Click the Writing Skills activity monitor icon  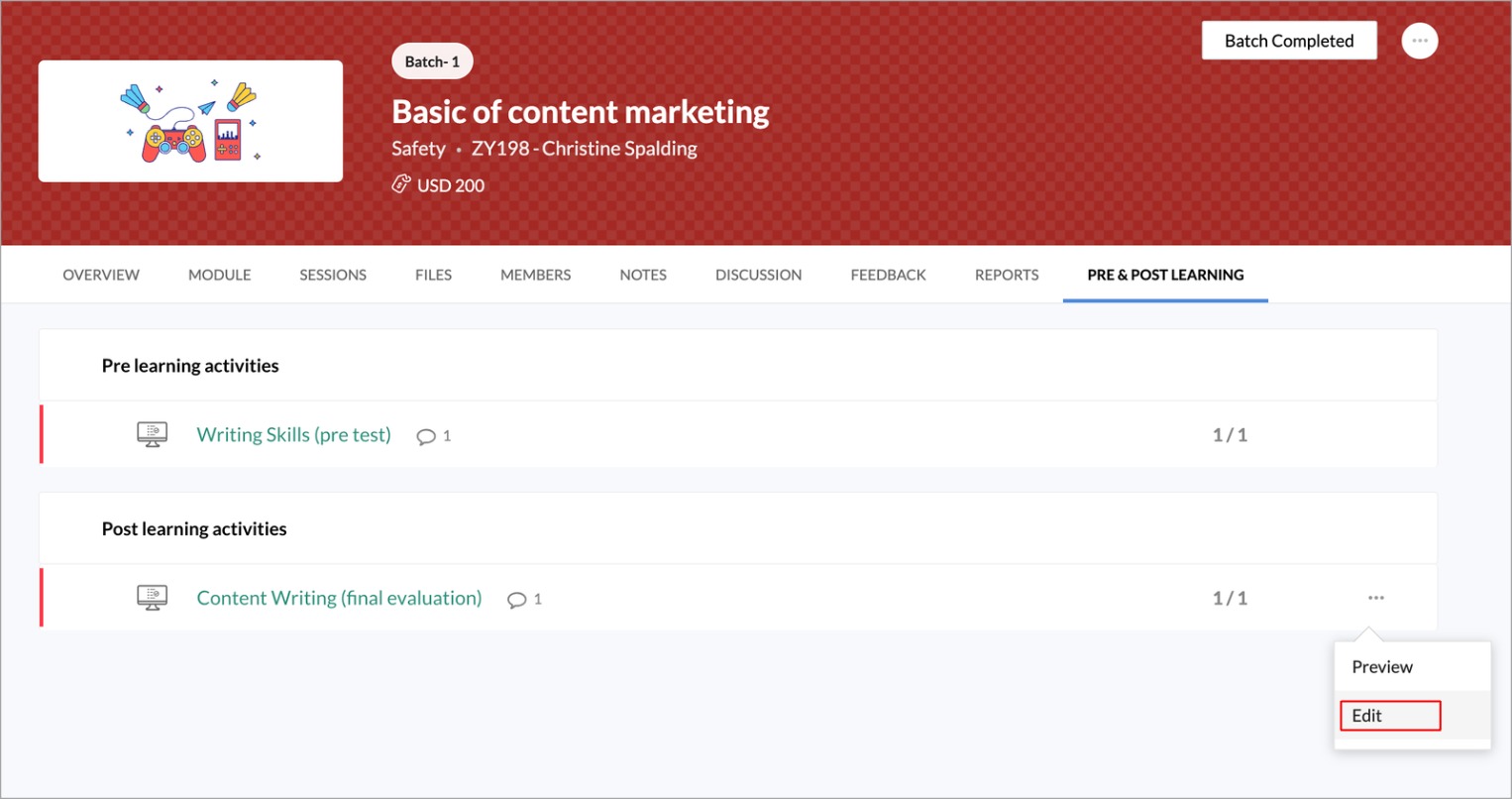pyautogui.click(x=152, y=434)
